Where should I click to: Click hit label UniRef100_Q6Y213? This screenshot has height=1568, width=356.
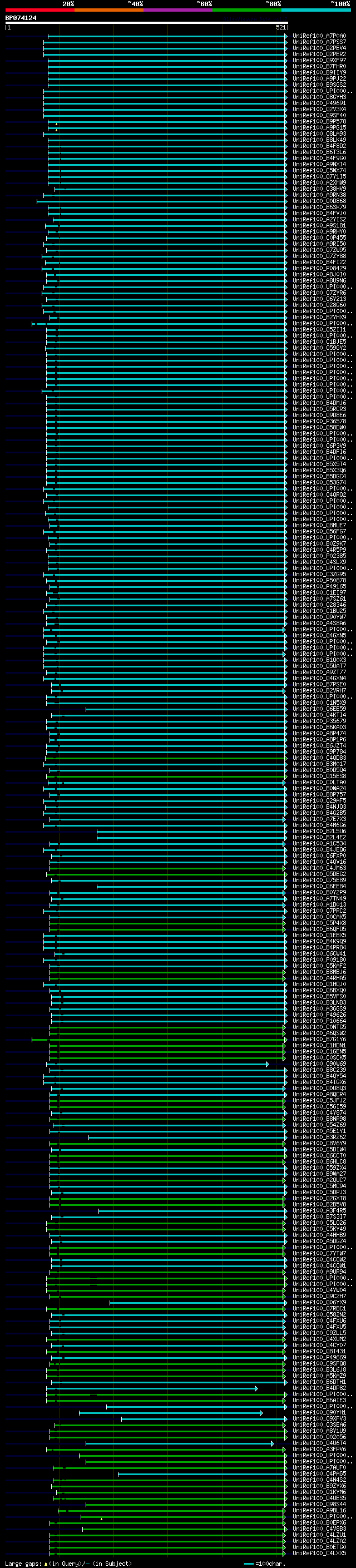(319, 299)
